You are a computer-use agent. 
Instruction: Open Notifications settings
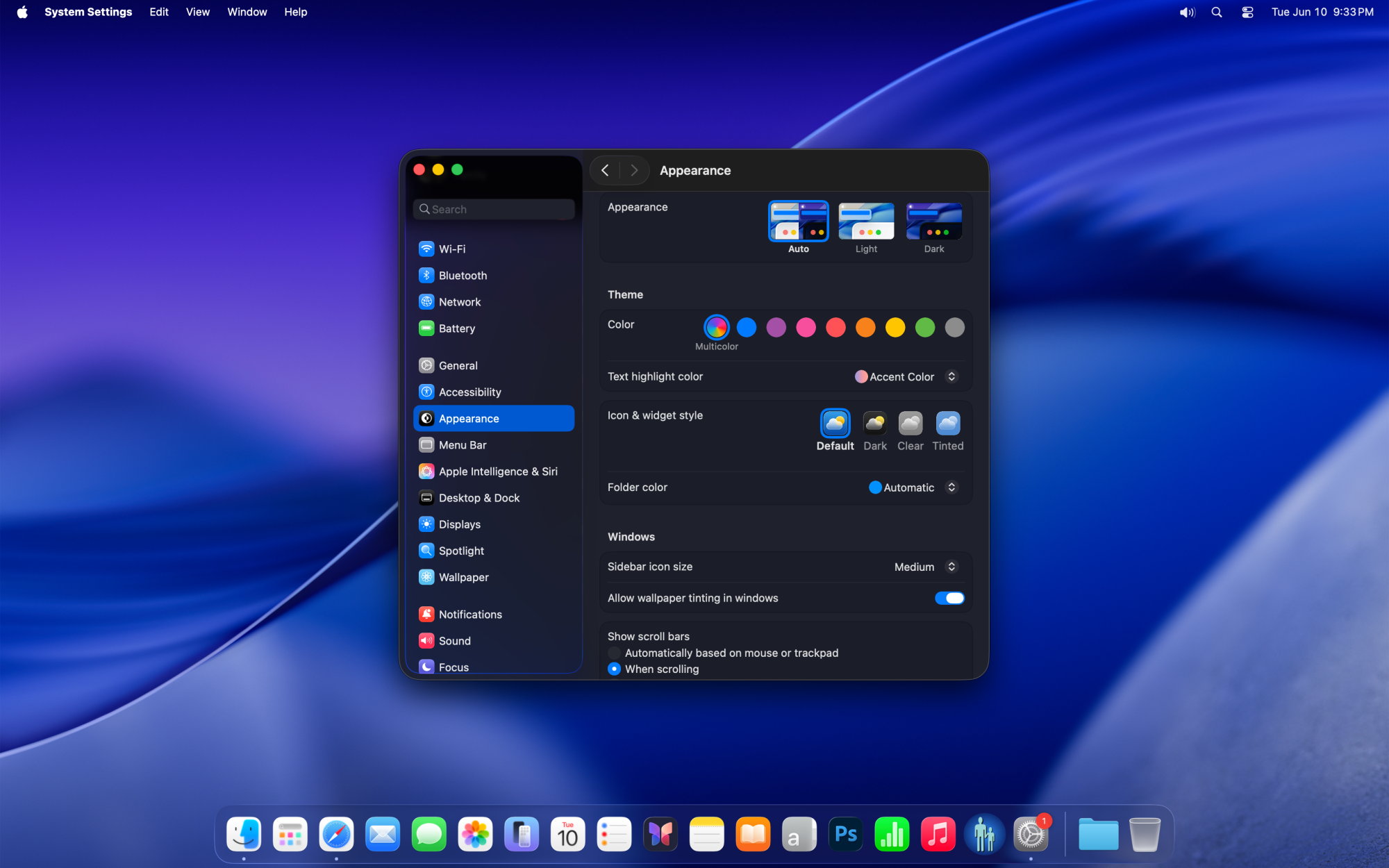pyautogui.click(x=493, y=614)
